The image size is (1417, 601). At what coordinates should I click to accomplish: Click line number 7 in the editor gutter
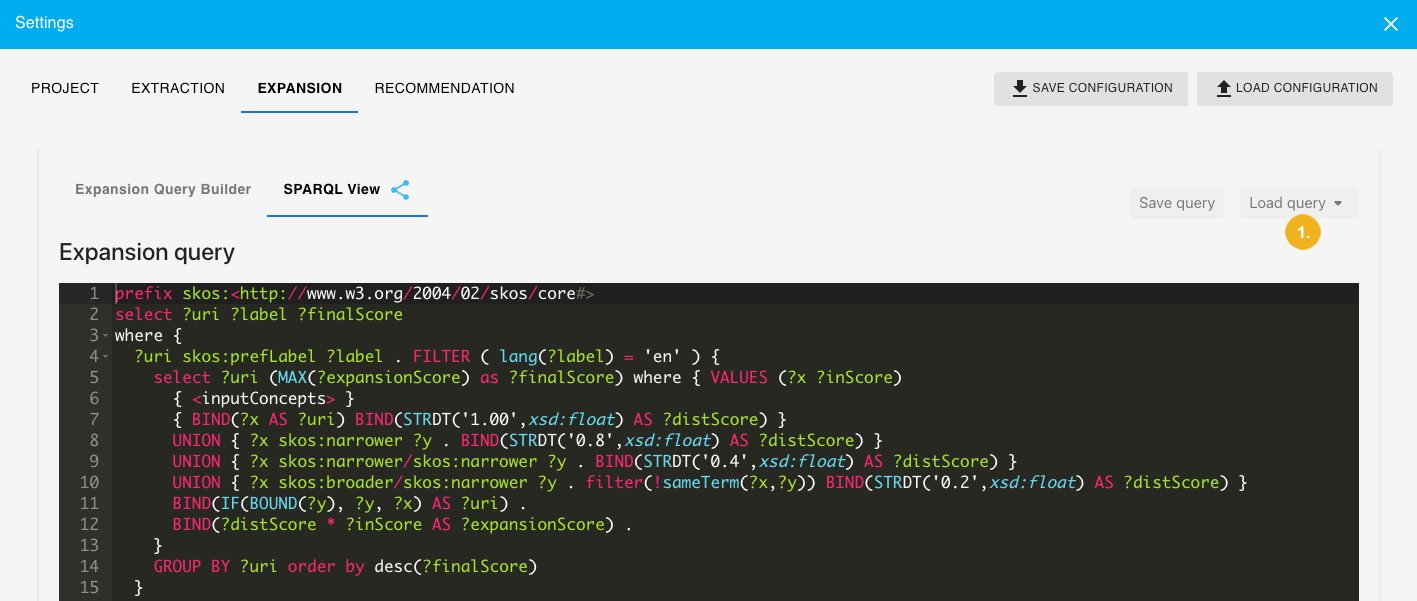tap(93, 419)
